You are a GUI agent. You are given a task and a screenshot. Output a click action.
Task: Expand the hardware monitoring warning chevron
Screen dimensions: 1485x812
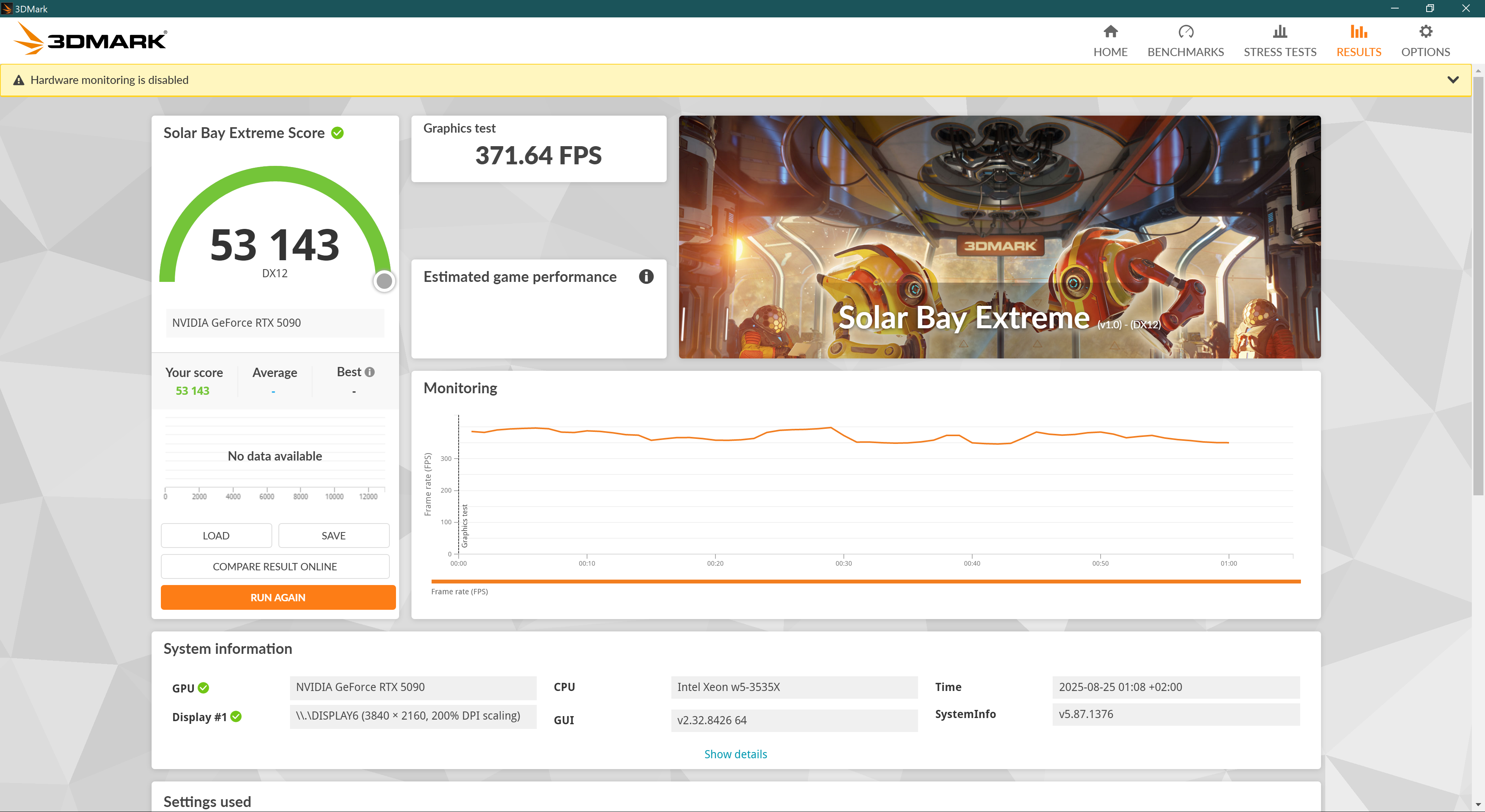coord(1453,80)
